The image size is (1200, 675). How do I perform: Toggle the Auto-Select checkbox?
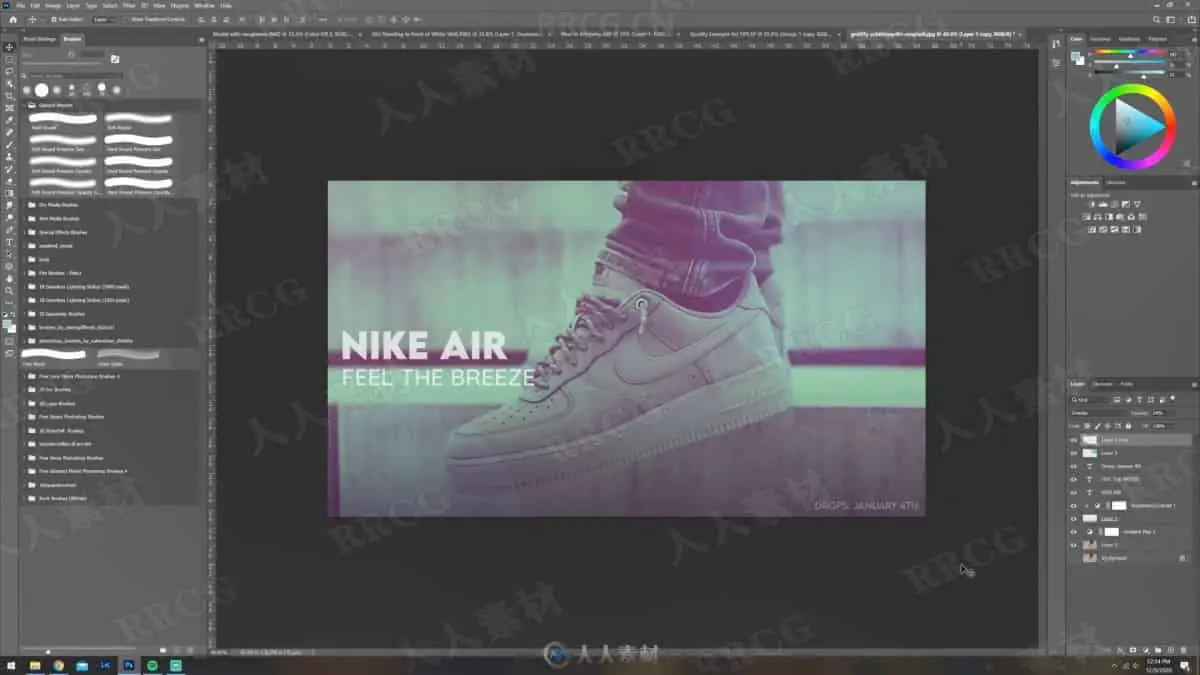click(x=53, y=19)
